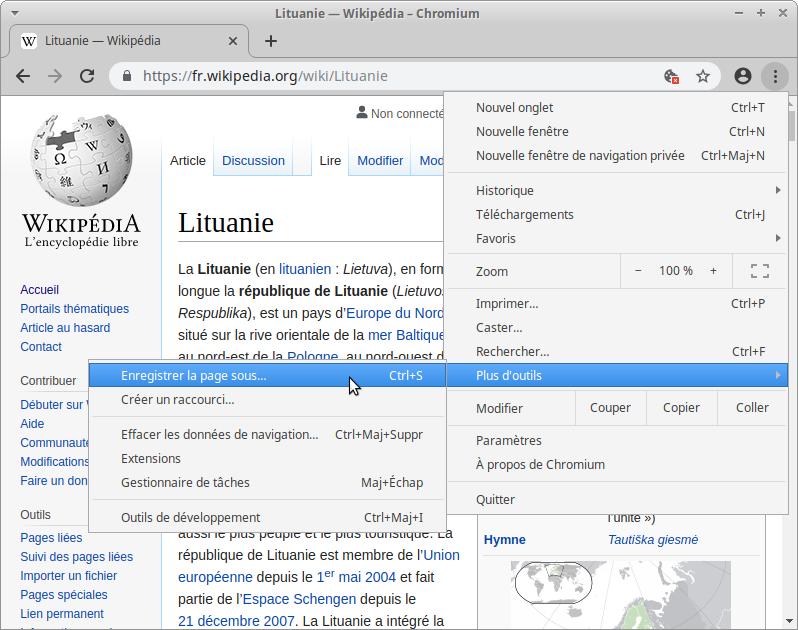This screenshot has width=798, height=630.
Task: Bookmark this page with the star icon
Action: (x=703, y=76)
